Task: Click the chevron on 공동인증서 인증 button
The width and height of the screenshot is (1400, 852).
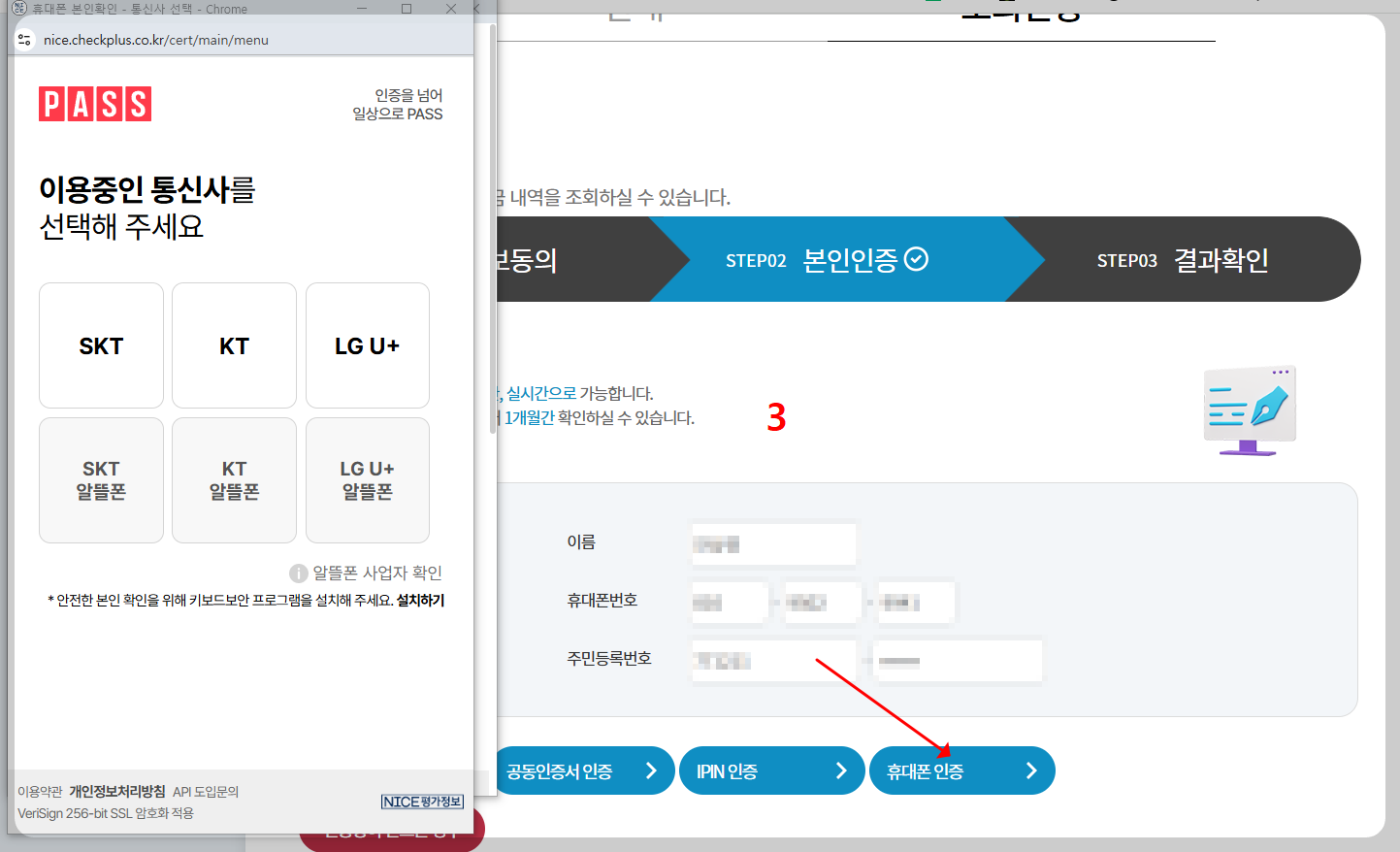Action: click(651, 770)
